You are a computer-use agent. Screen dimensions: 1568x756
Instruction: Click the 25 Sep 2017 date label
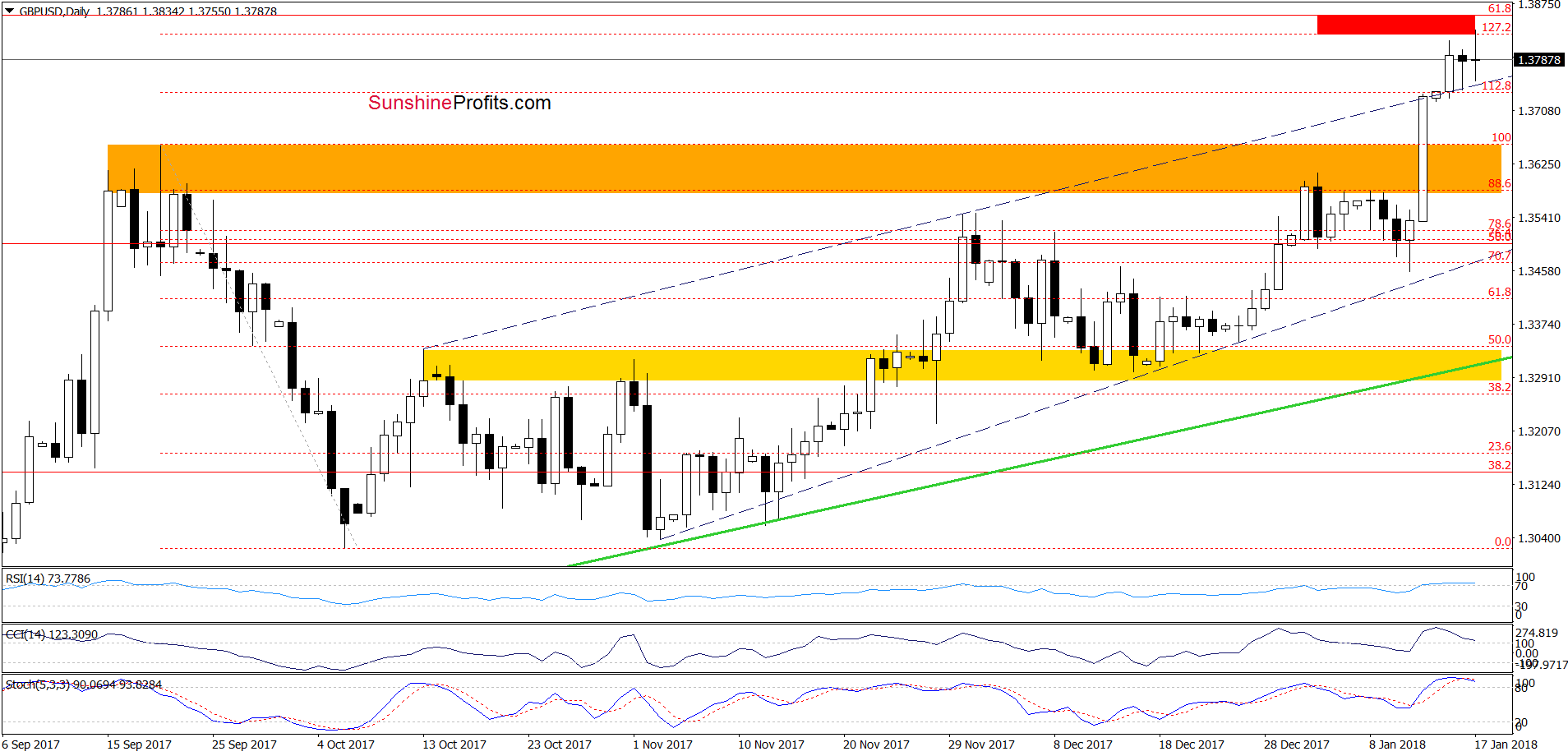245,744
